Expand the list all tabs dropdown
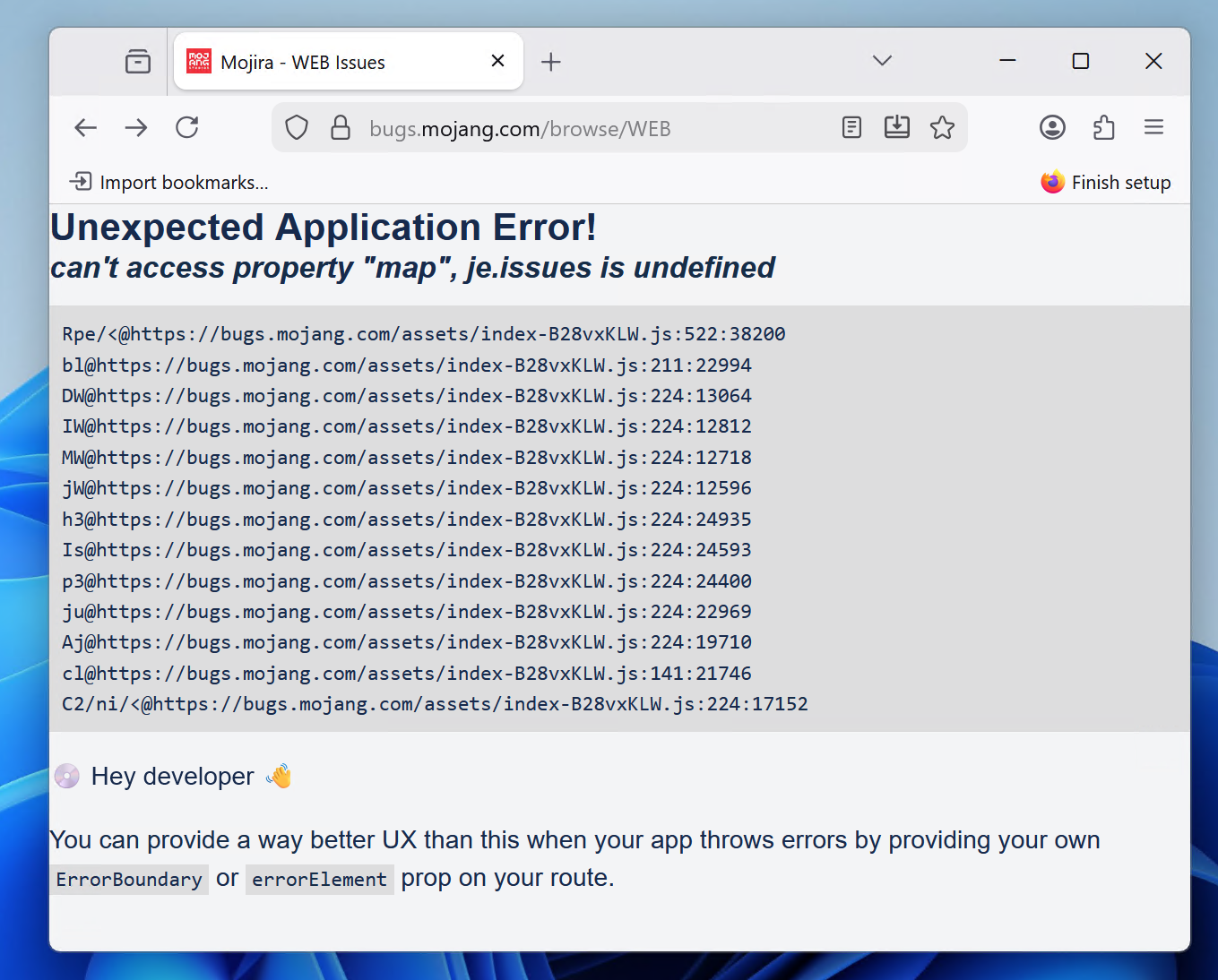Screen dimensions: 1218x980 pos(882,61)
